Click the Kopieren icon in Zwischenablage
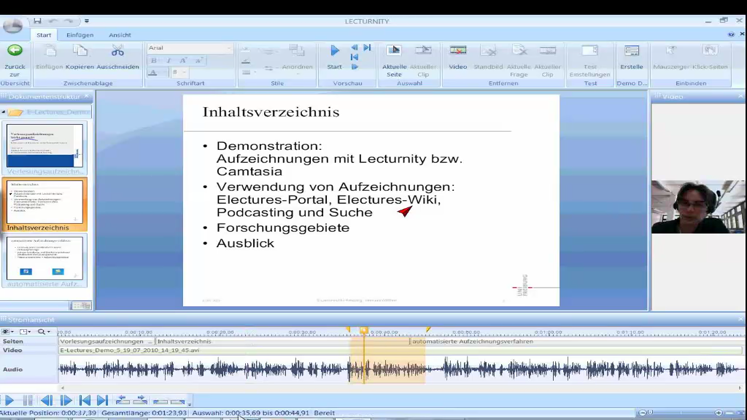The width and height of the screenshot is (747, 420). [79, 52]
